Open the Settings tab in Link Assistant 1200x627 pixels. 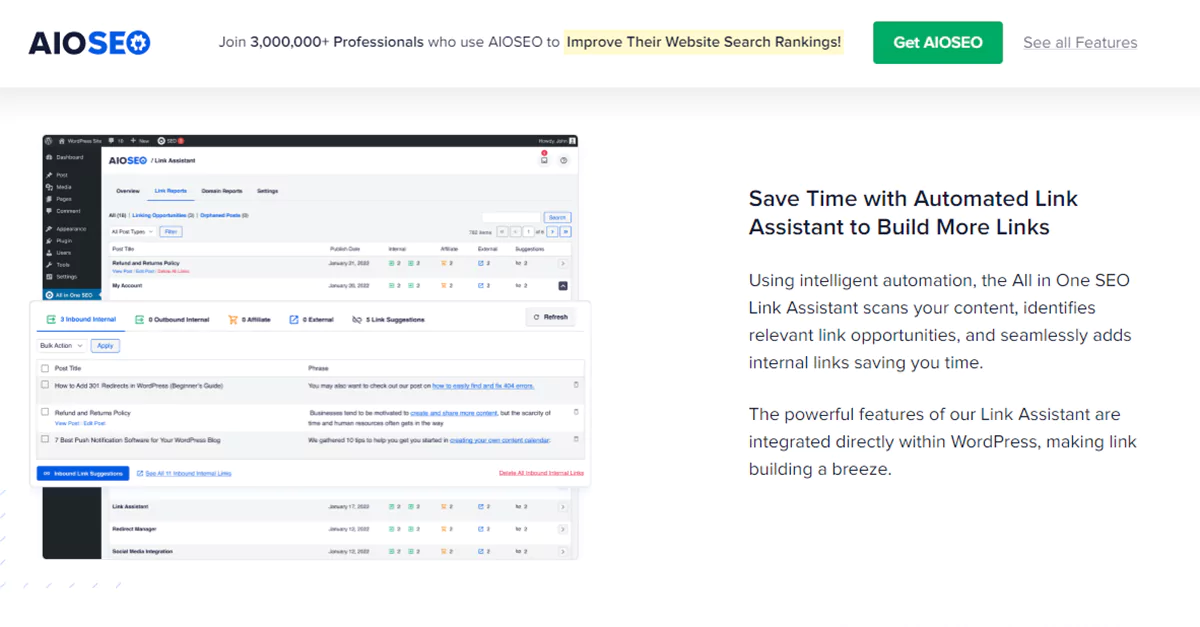pos(267,191)
